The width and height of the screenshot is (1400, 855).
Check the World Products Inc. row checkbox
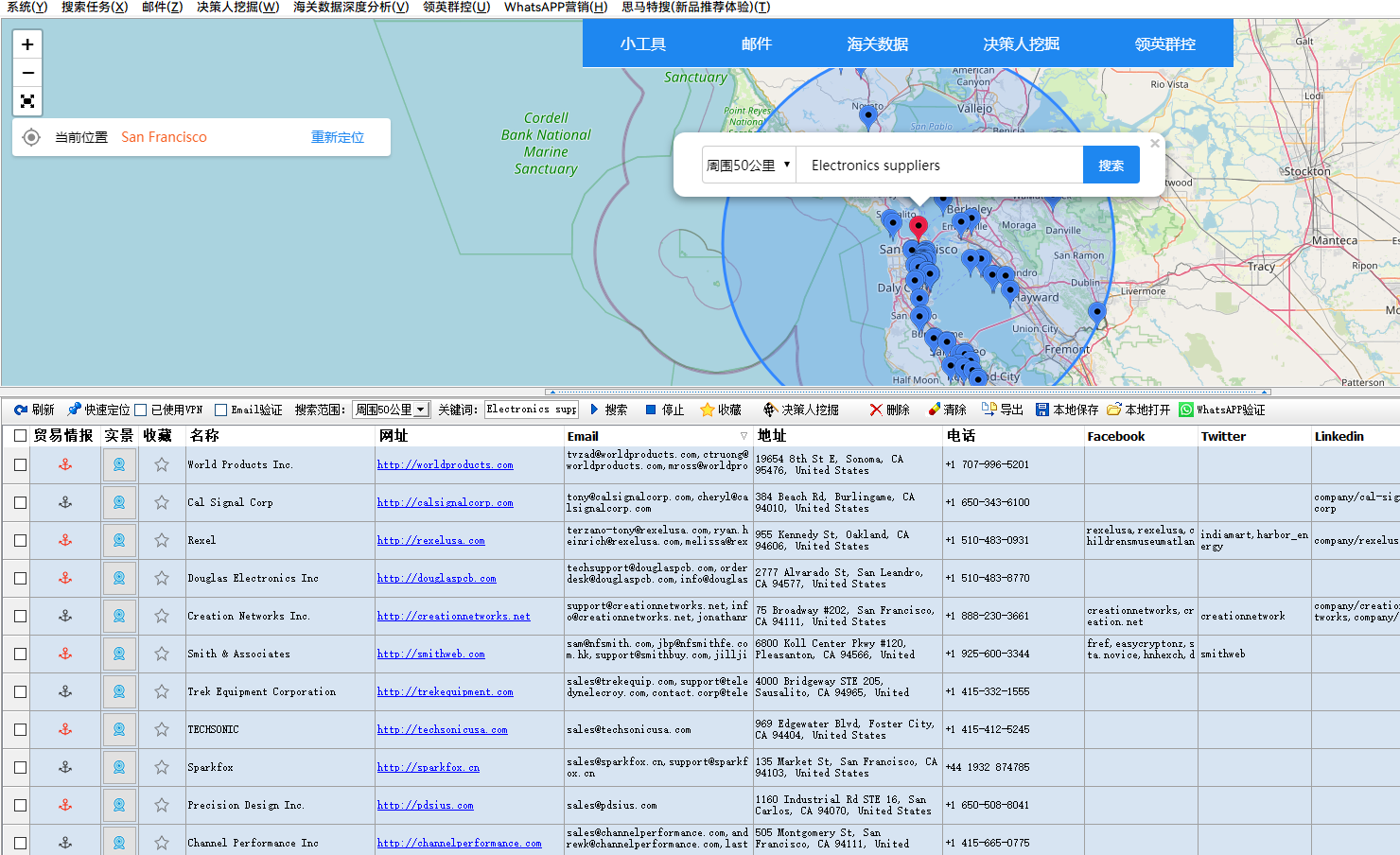point(20,464)
